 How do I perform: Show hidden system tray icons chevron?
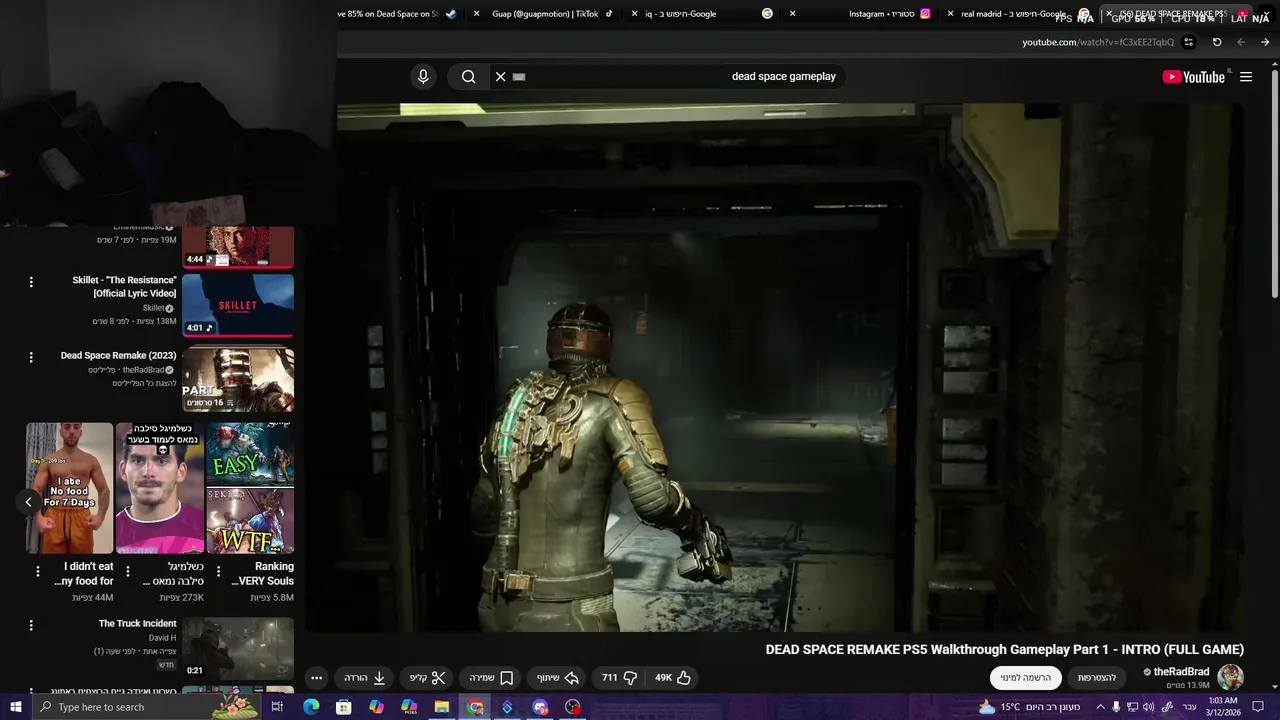[x=1100, y=707]
